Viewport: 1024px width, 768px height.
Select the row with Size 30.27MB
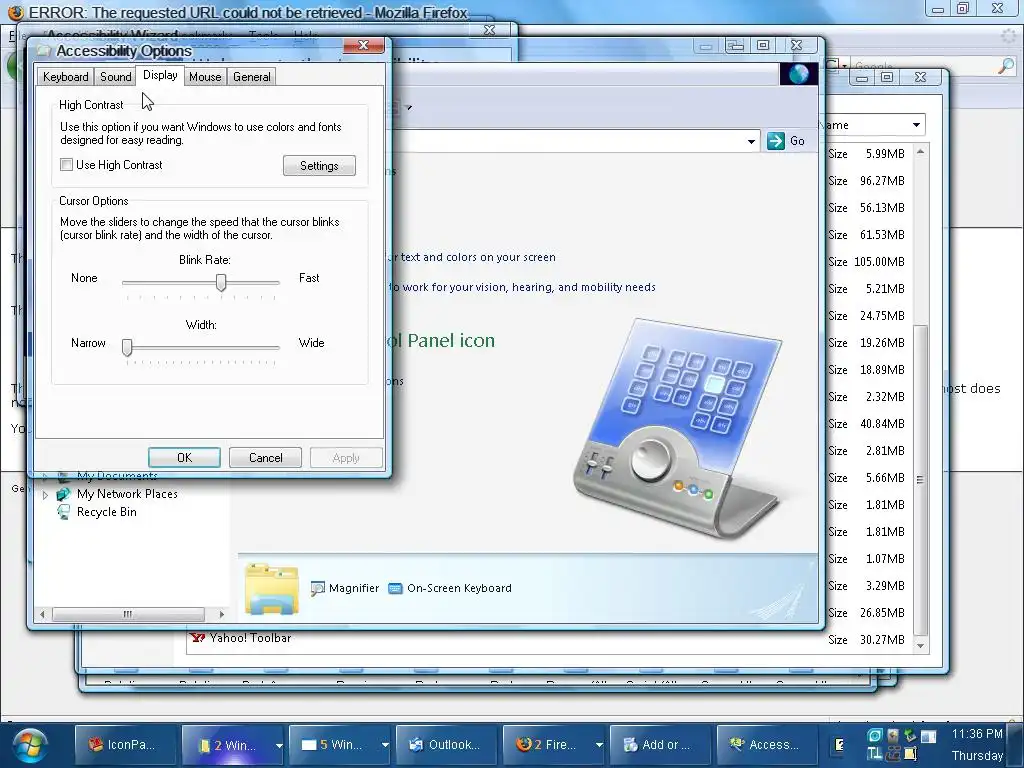click(x=866, y=640)
